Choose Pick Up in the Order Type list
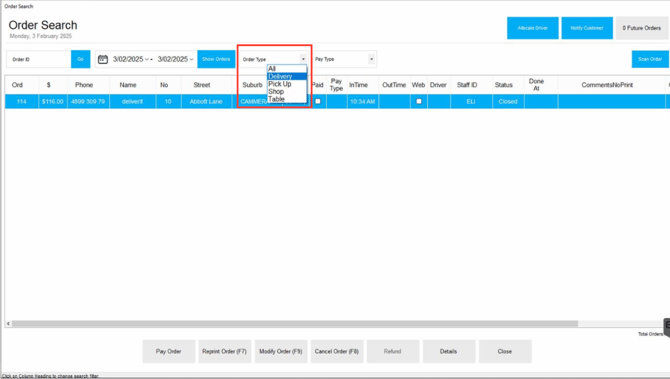The width and height of the screenshot is (670, 379). [287, 84]
